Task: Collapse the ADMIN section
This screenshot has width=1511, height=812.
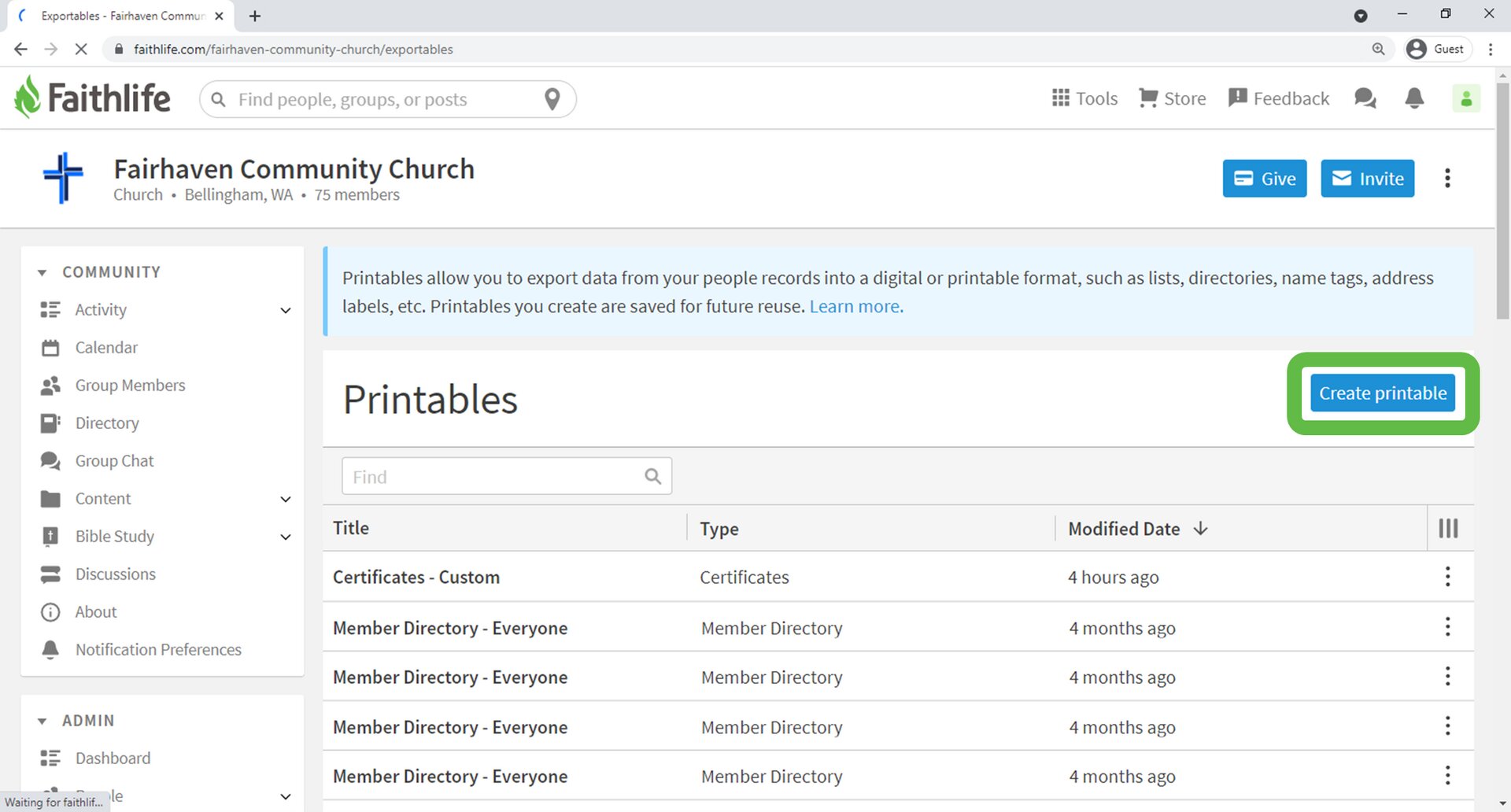Action: click(42, 721)
